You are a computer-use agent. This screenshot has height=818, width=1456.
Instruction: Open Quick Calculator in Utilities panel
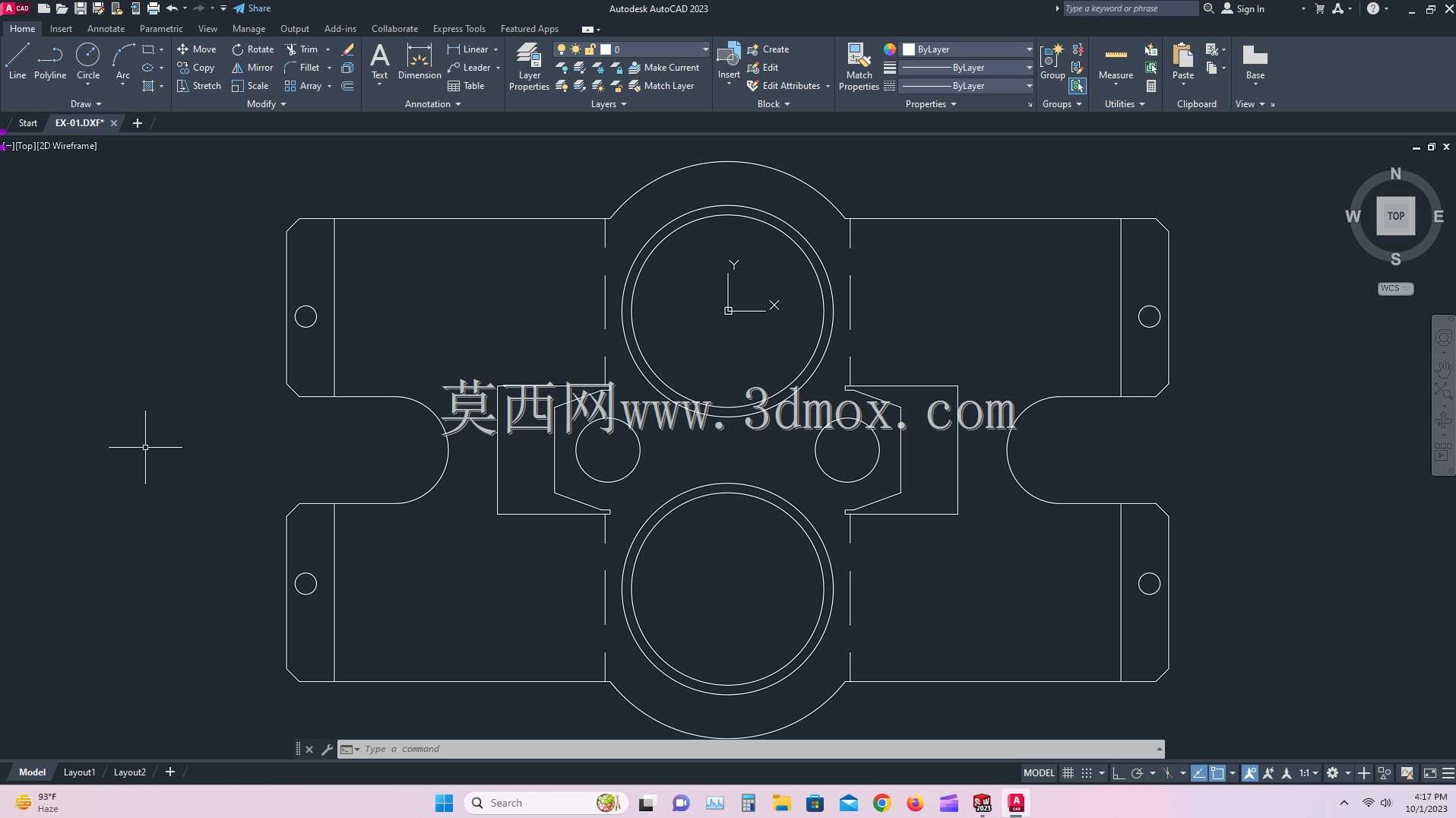[1151, 86]
